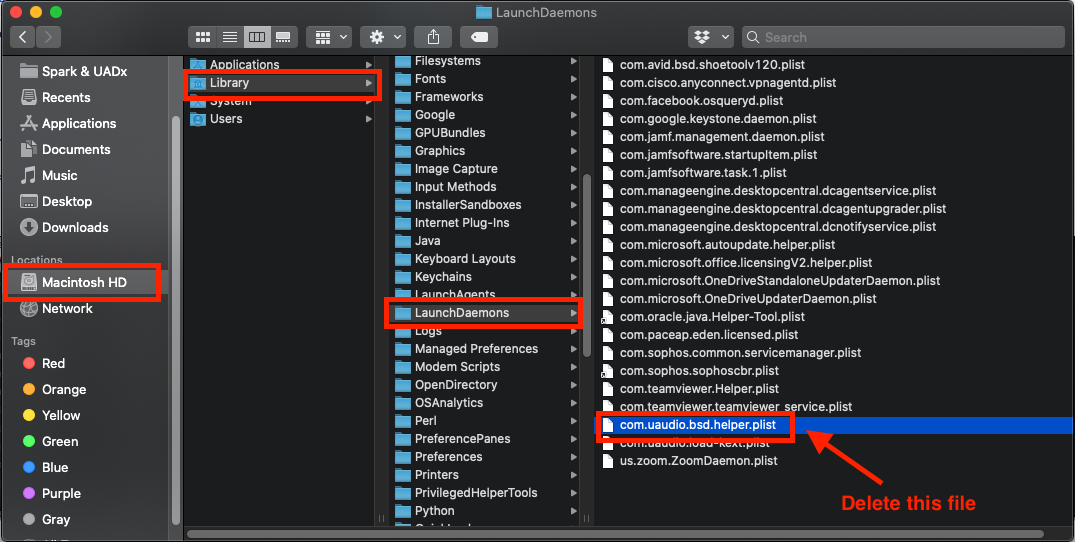Screen dimensions: 1075x542
Task: Switch to list view mode
Action: (230, 37)
